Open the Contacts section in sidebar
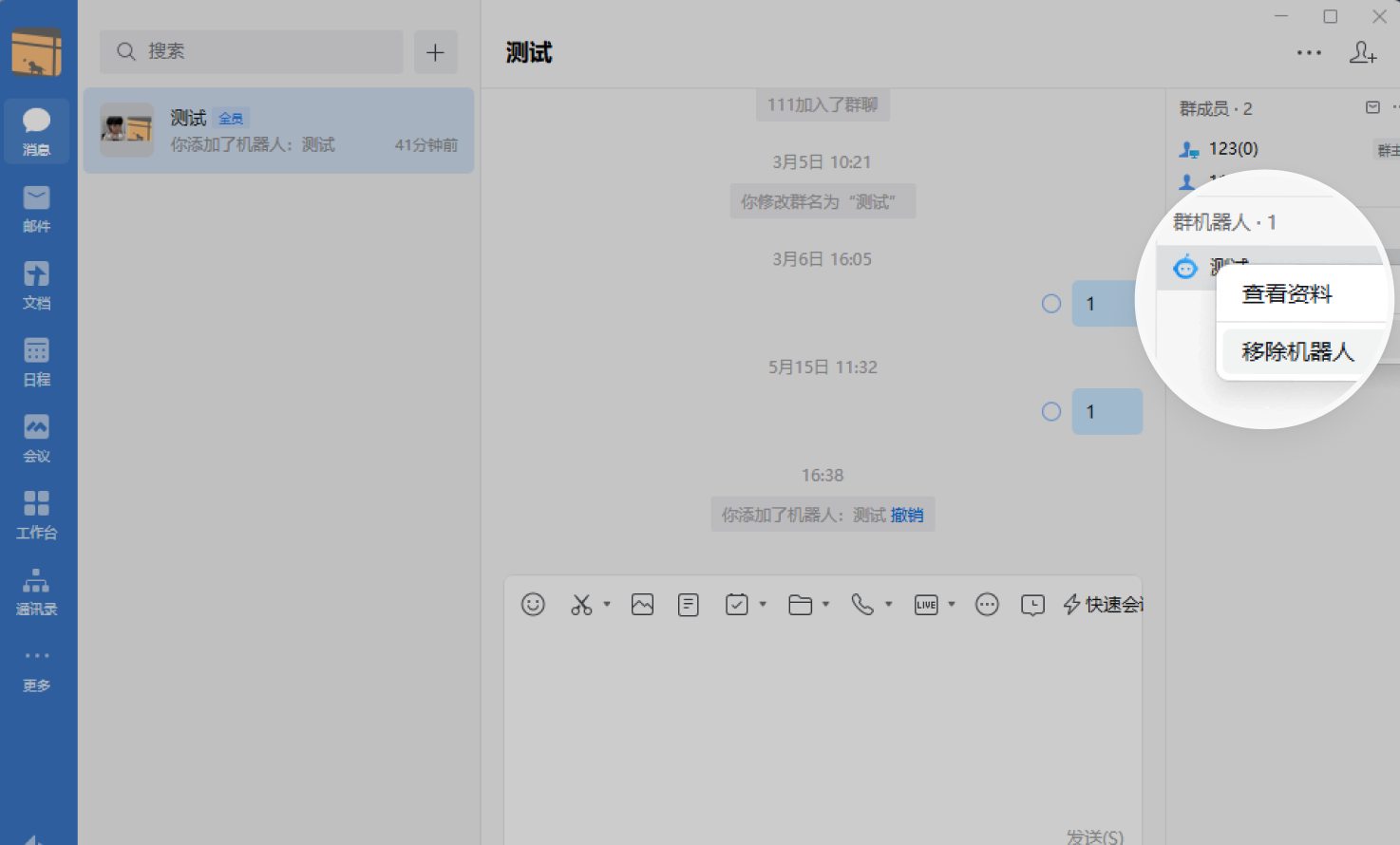This screenshot has height=845, width=1400. (x=36, y=591)
